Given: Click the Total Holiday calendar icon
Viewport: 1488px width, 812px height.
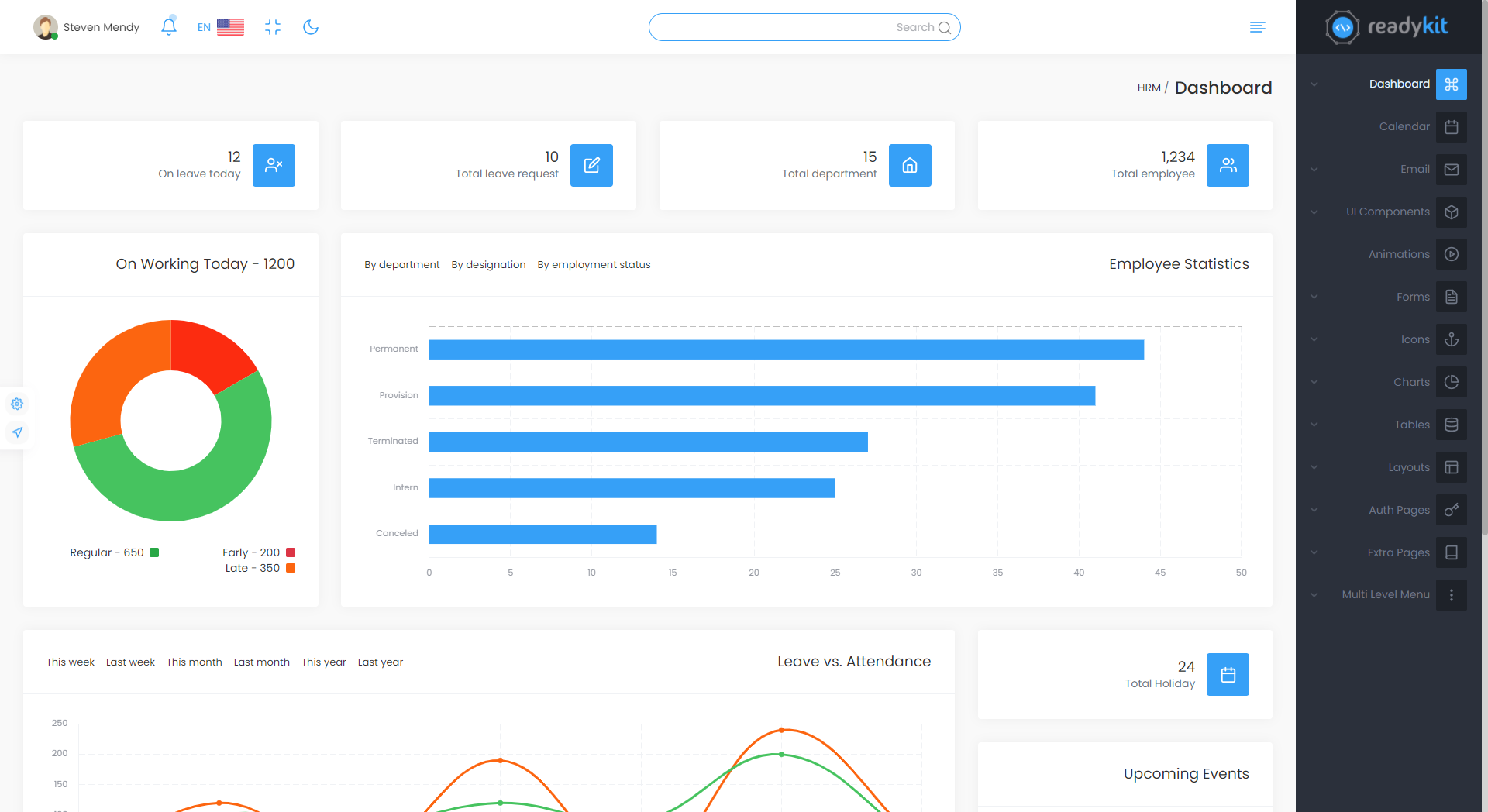Looking at the screenshot, I should (1228, 675).
